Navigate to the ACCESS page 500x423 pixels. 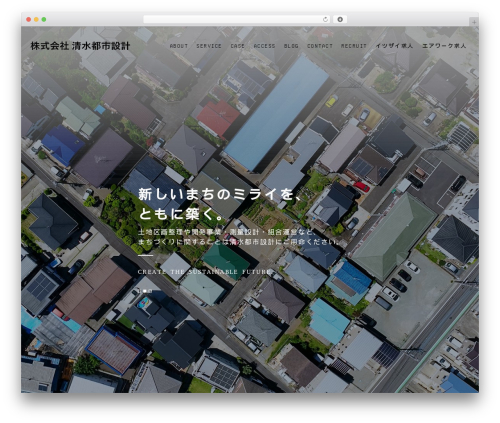[x=264, y=46]
